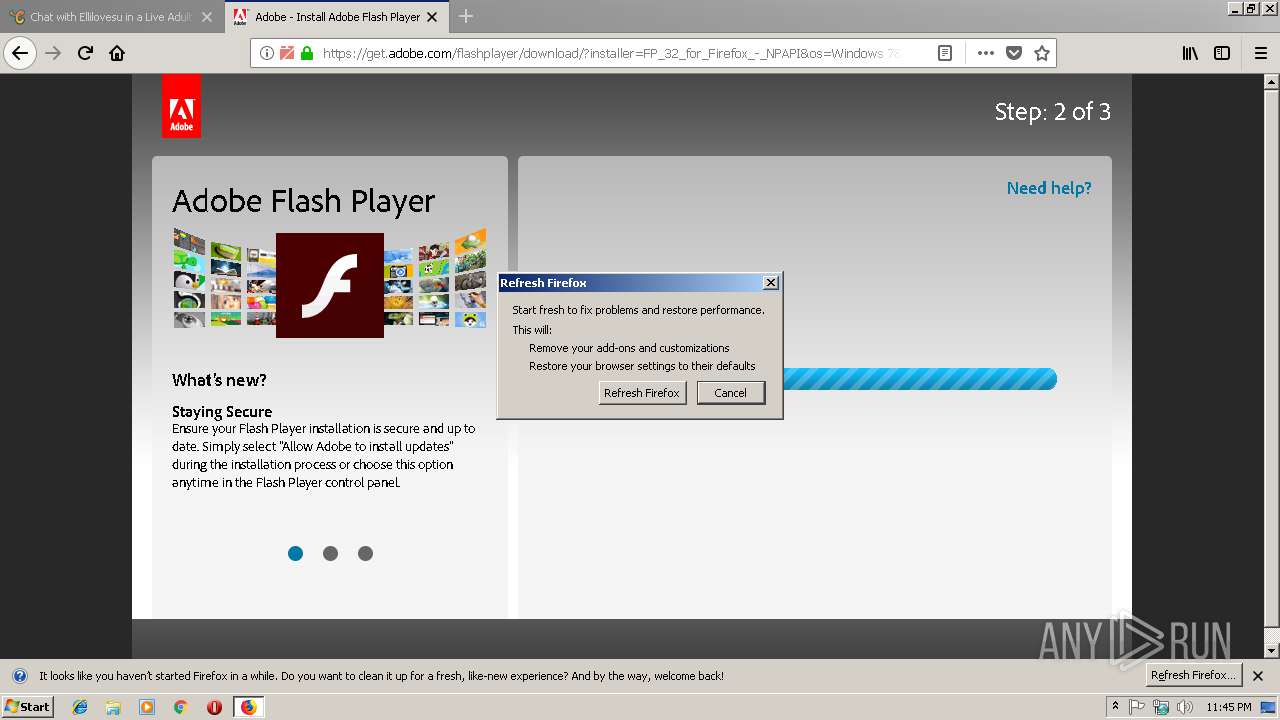The image size is (1280, 720).
Task: Click the Flash Player logo image
Action: (330, 285)
